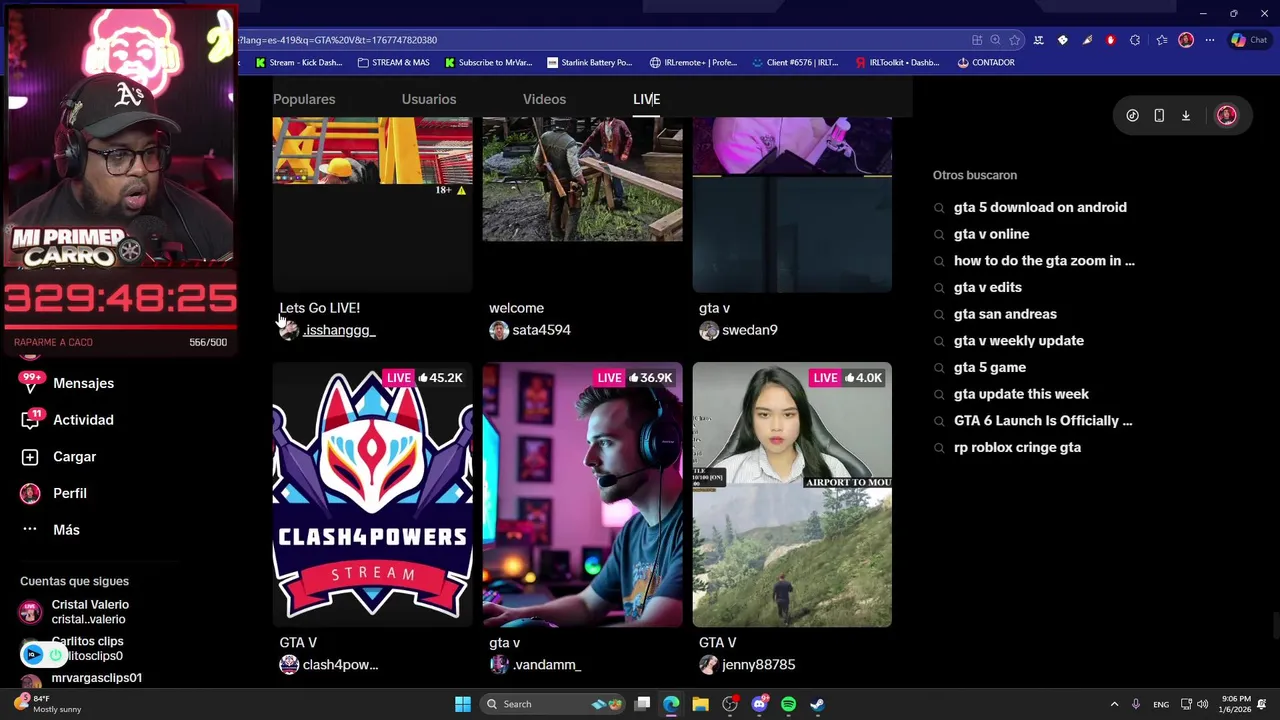Open IRLToolkit Dashboard bookmark
The height and width of the screenshot is (720, 1280).
tap(898, 62)
